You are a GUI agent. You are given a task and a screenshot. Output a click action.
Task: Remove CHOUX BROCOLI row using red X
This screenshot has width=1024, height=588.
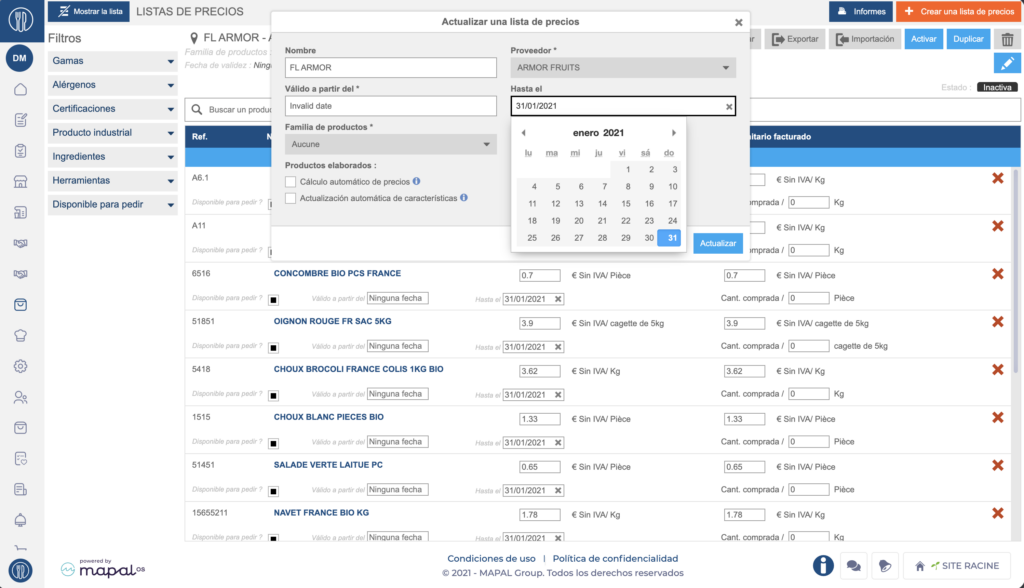997,370
